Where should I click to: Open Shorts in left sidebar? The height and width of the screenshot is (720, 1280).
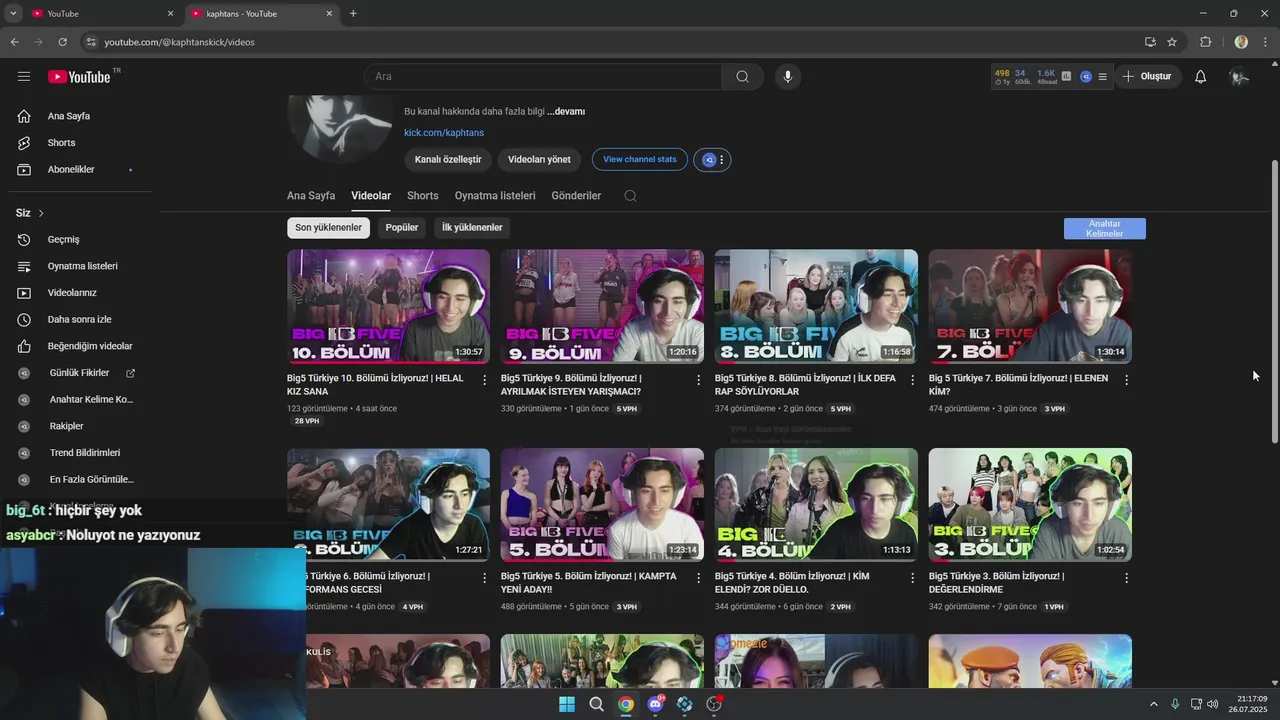80,143
